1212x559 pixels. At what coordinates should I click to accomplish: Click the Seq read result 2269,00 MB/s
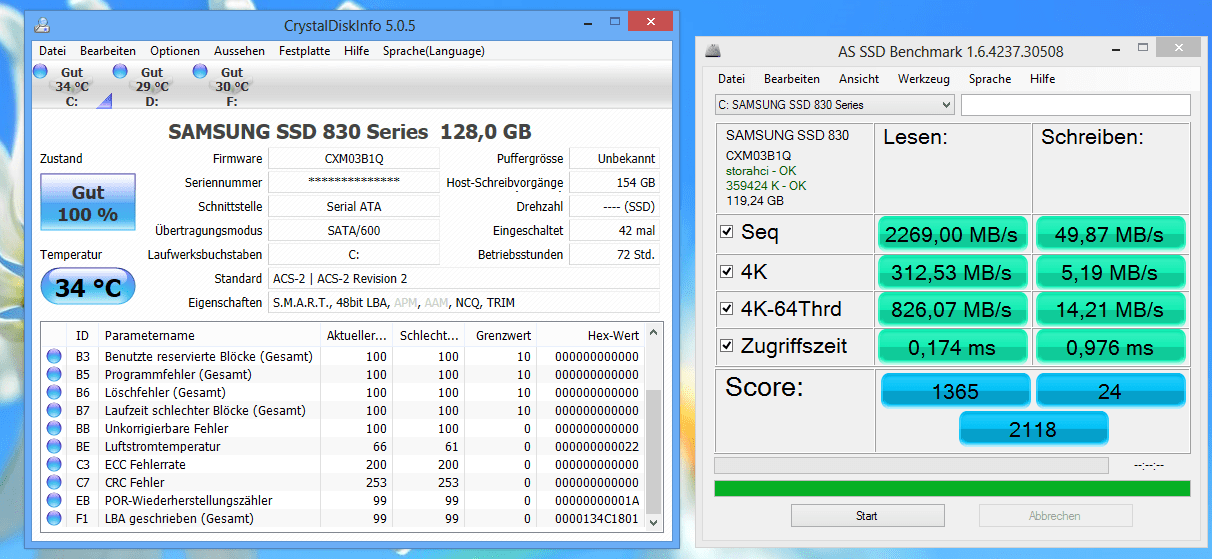(x=953, y=234)
